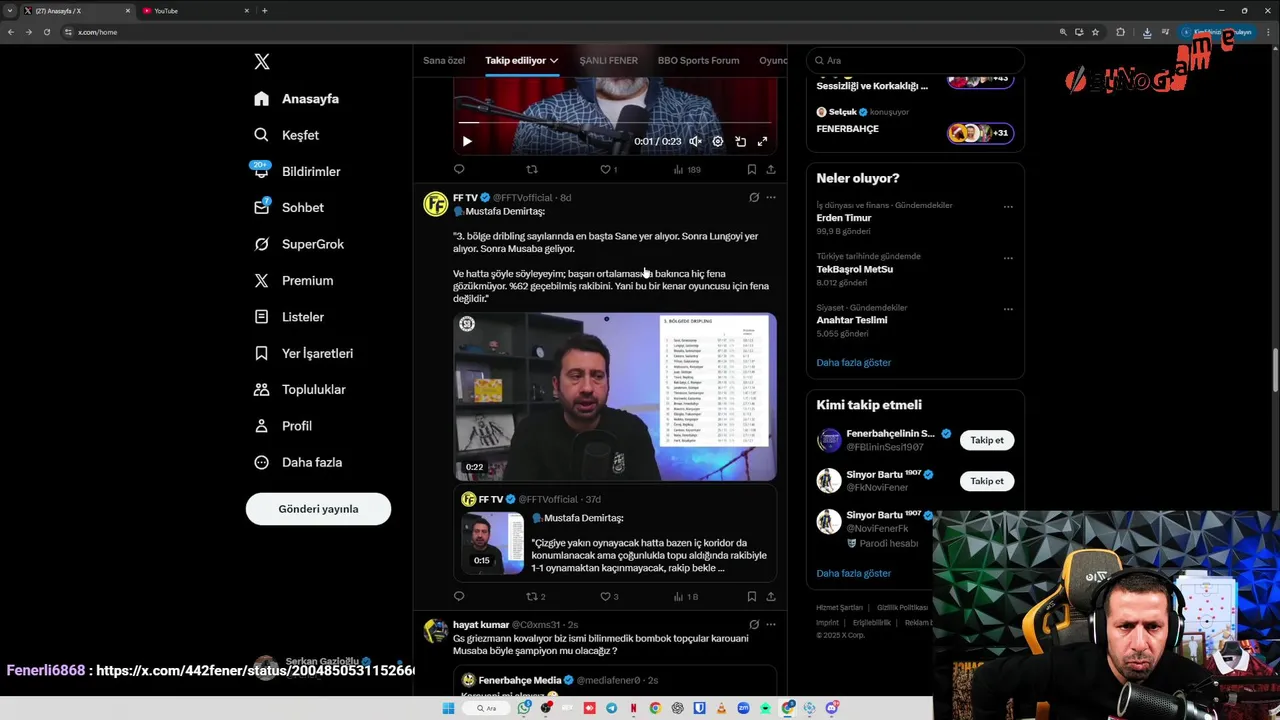Open more options on FF TV post
The image size is (1280, 720).
[x=771, y=198]
